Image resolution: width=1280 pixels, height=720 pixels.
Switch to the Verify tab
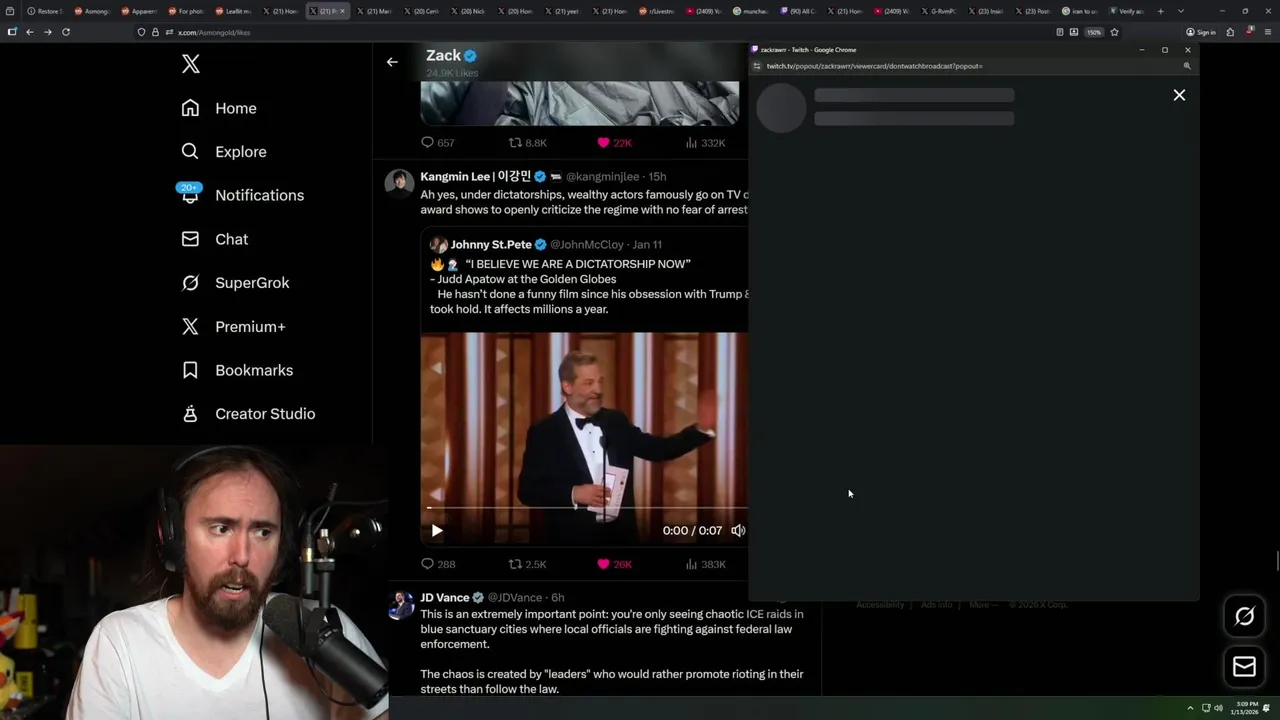click(x=1126, y=11)
